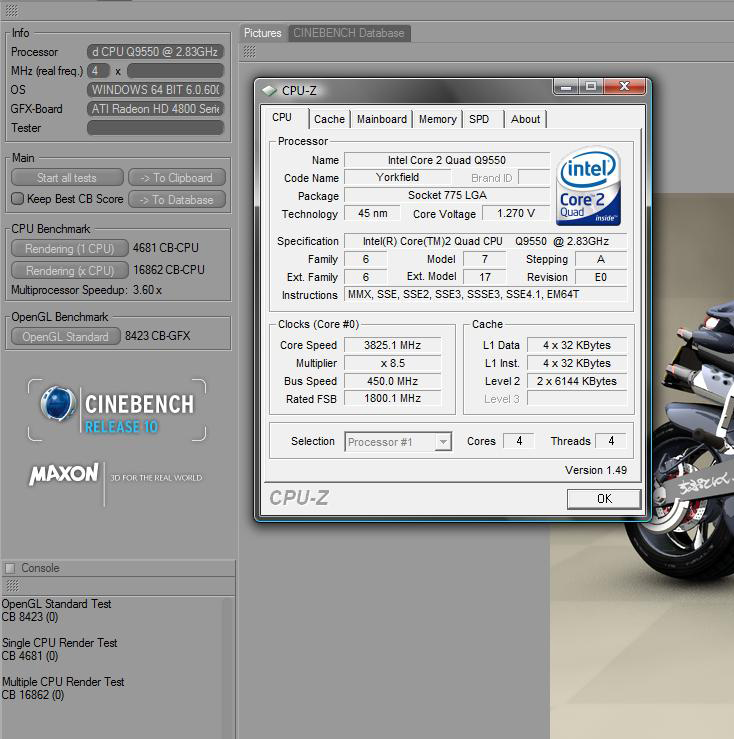This screenshot has width=734, height=739.
Task: Toggle the Console checkbox
Action: [x=10, y=568]
